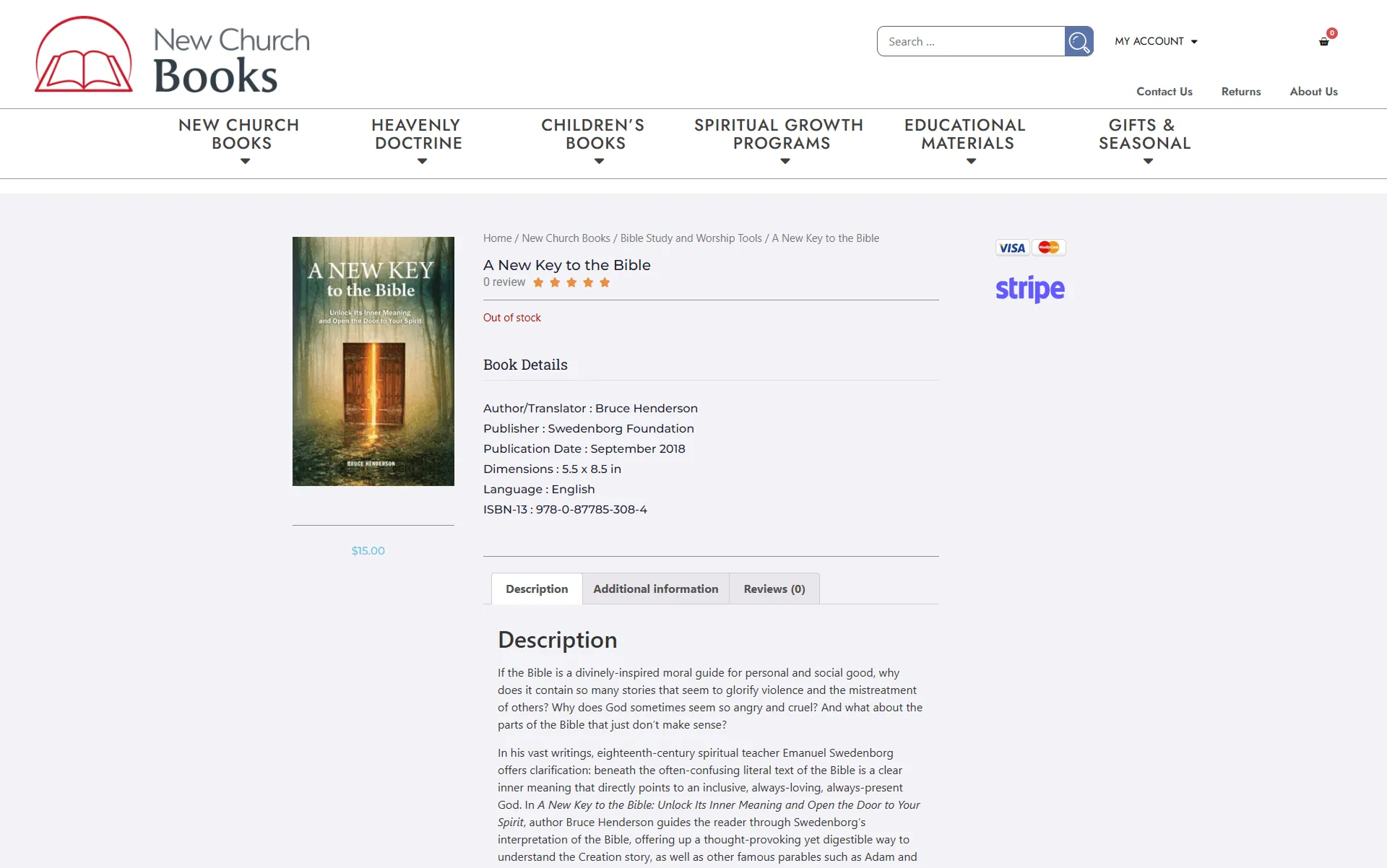Open the shopping cart icon
This screenshot has height=868, width=1387.
click(1324, 41)
